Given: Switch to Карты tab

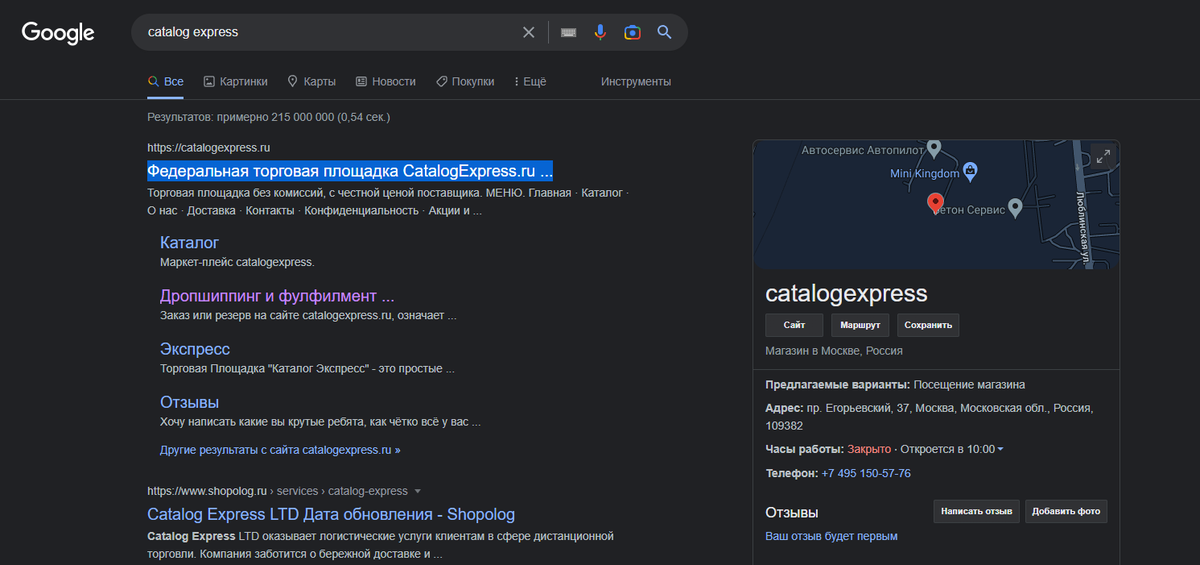Looking at the screenshot, I should click(x=311, y=81).
